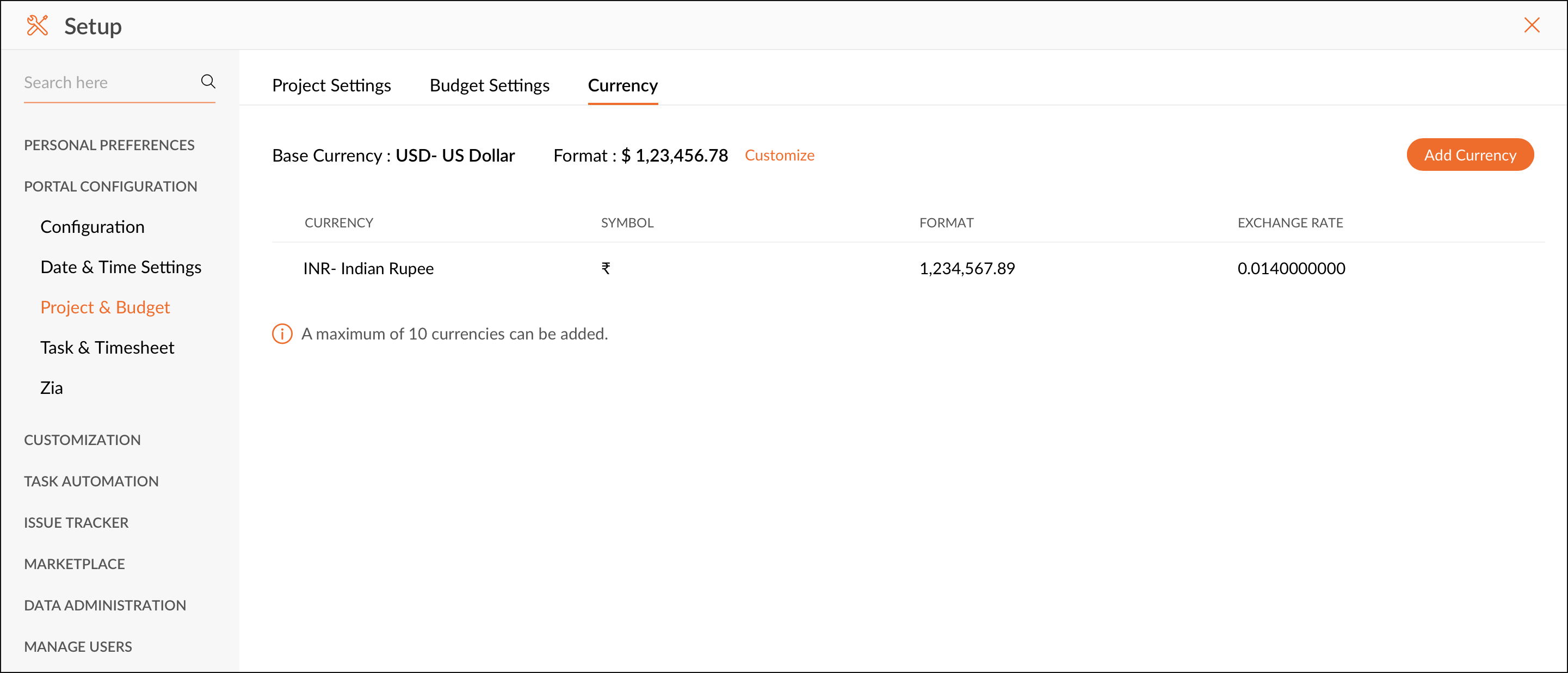Collapse PORTAL CONFIGURATION section
This screenshot has height=673, width=1568.
[x=110, y=186]
